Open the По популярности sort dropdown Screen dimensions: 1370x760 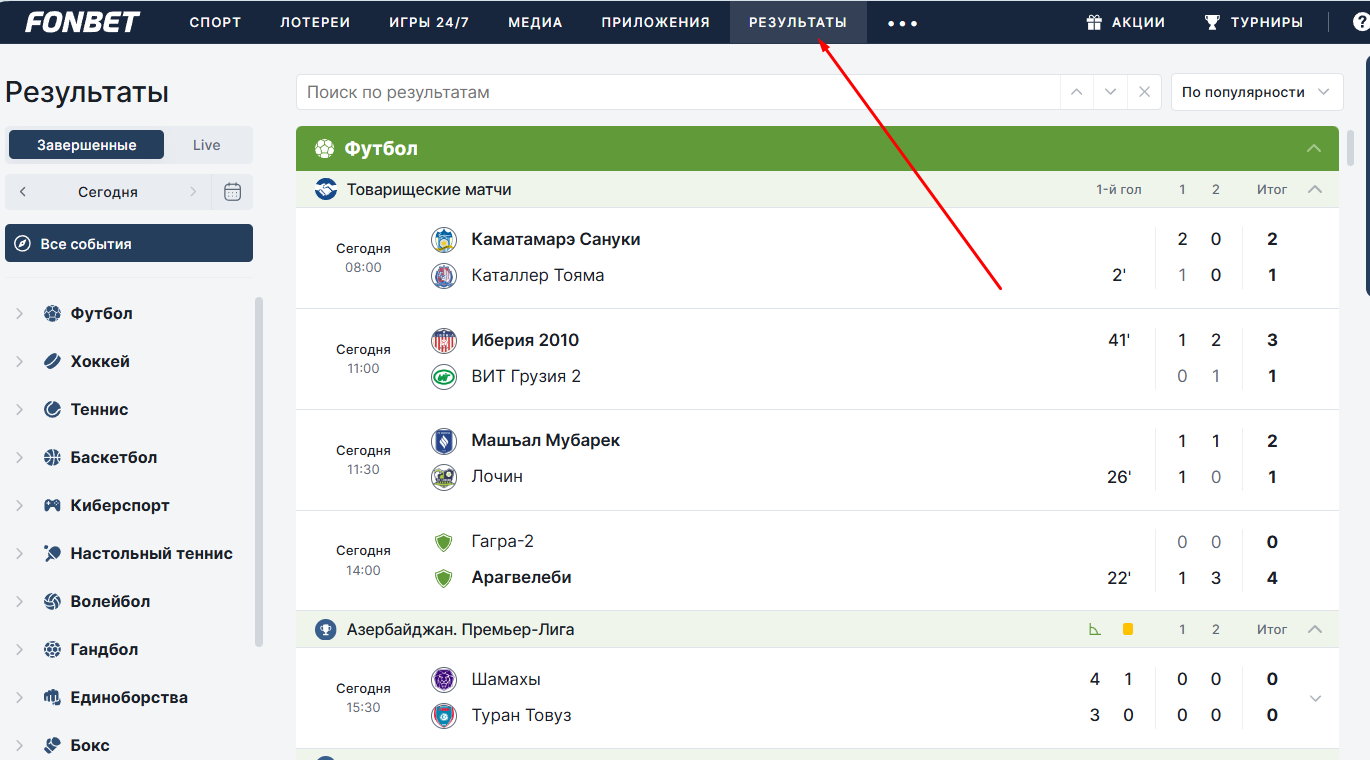point(1256,92)
